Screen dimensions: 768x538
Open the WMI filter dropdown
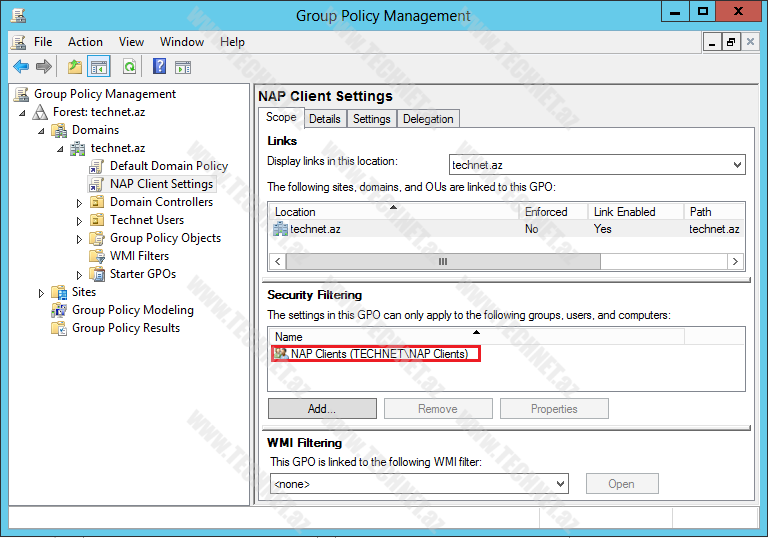pyautogui.click(x=560, y=484)
